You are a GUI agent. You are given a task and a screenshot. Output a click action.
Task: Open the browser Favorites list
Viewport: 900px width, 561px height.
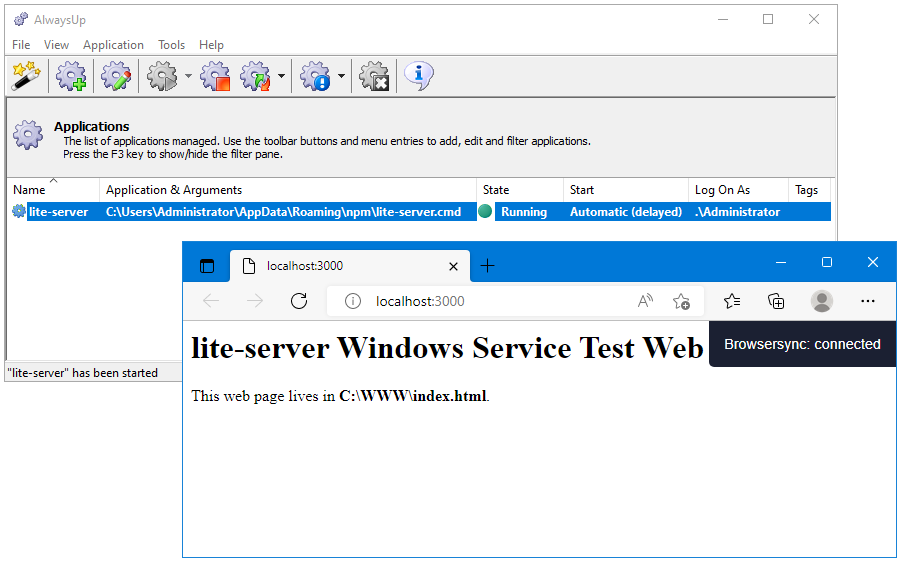[732, 301]
